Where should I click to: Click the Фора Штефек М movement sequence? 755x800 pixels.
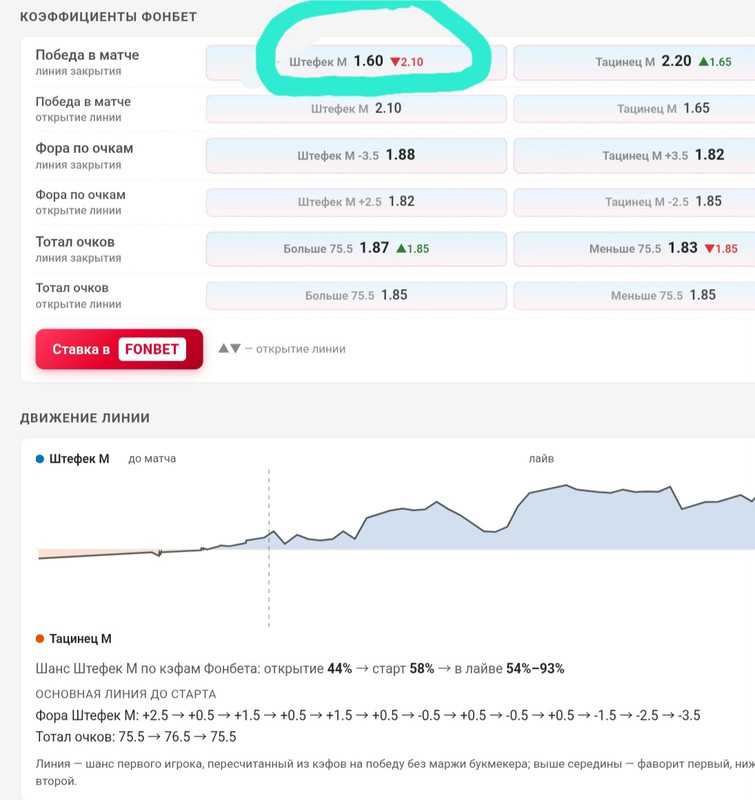368,715
